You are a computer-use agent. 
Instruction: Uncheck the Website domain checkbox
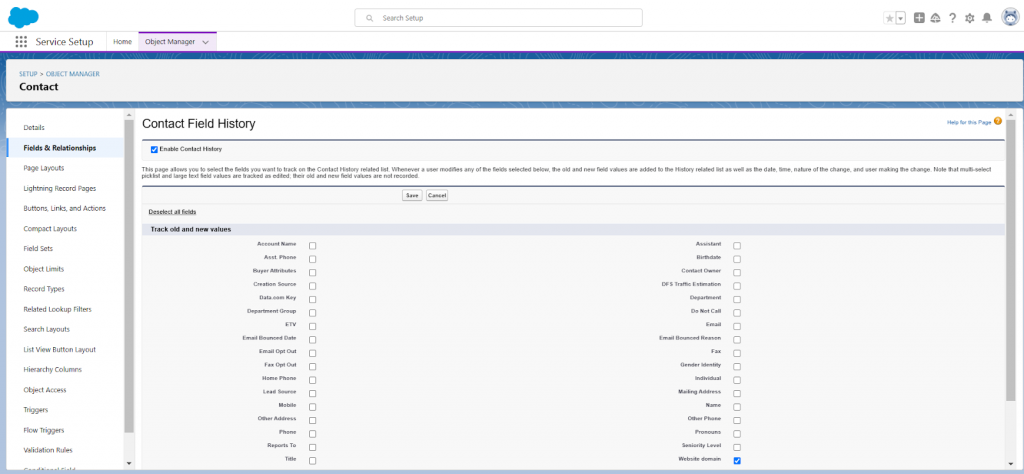pos(737,461)
